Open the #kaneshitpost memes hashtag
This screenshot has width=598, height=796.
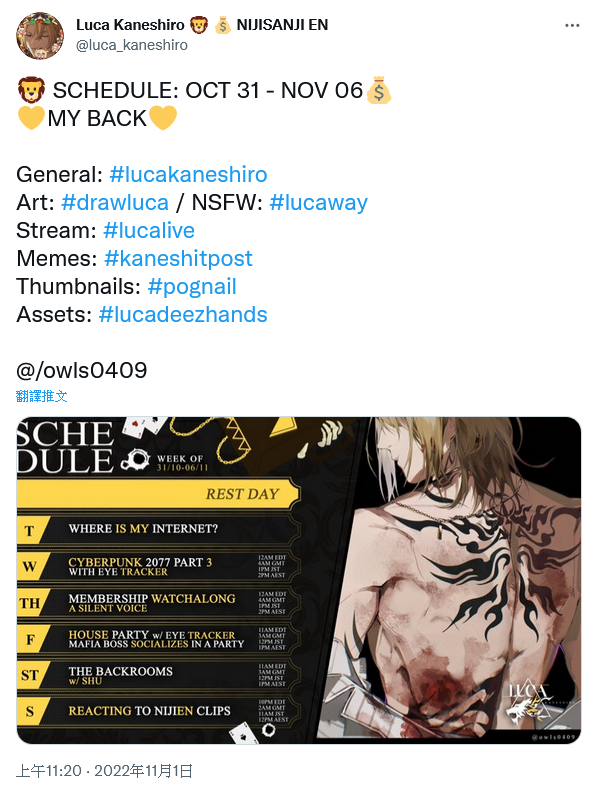pos(178,258)
